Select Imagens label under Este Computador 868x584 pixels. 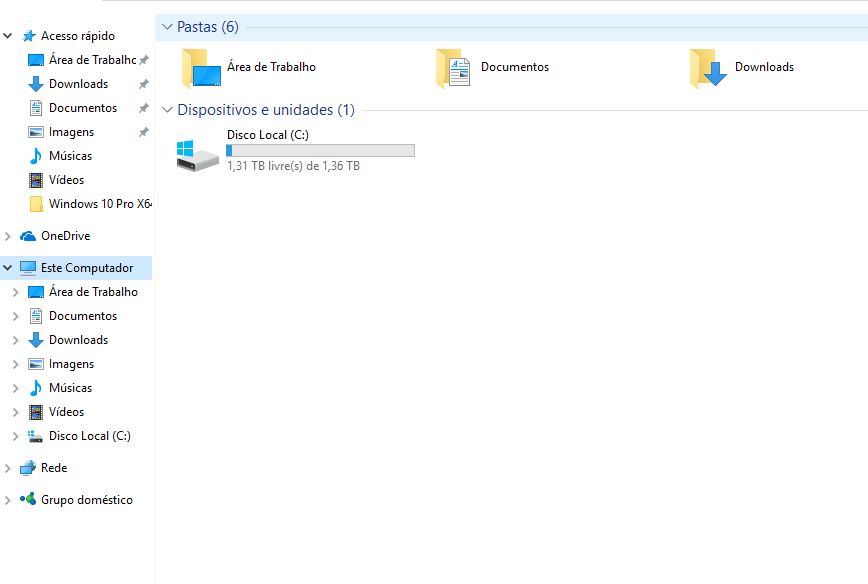tap(71, 364)
